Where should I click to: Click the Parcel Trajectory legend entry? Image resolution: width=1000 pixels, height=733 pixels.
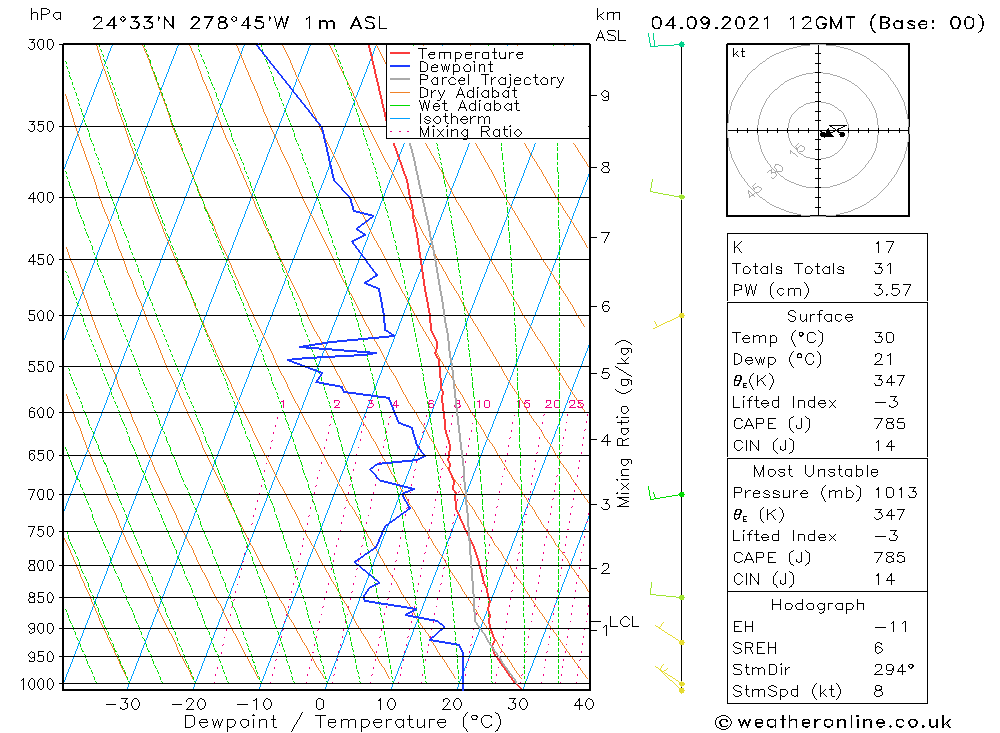[491, 80]
